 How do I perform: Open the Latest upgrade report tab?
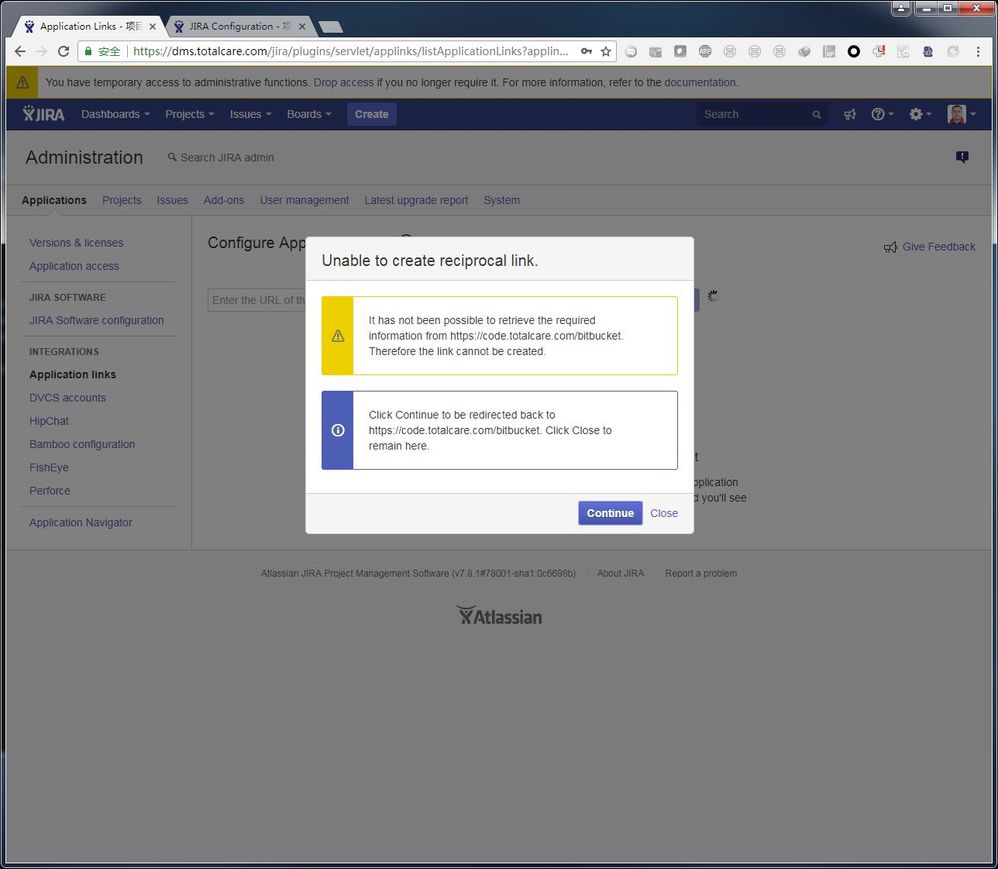(x=416, y=200)
